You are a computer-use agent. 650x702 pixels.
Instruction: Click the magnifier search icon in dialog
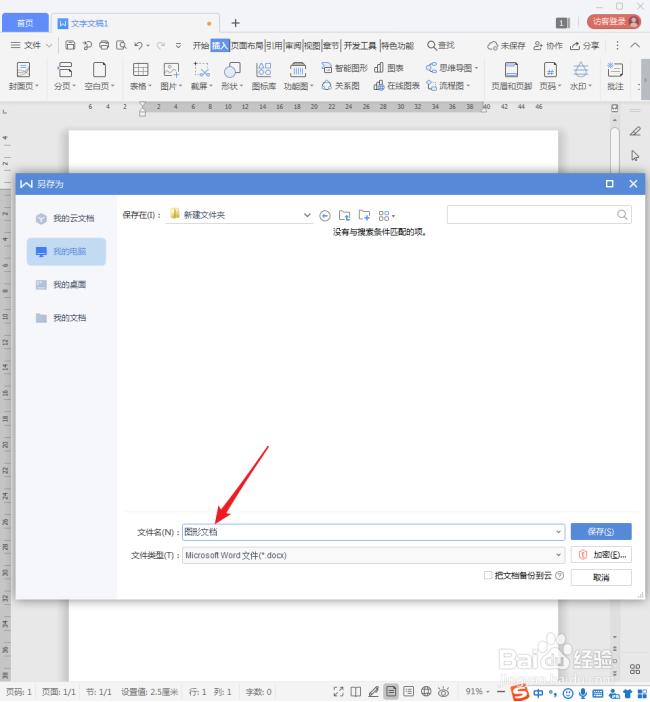[x=622, y=215]
